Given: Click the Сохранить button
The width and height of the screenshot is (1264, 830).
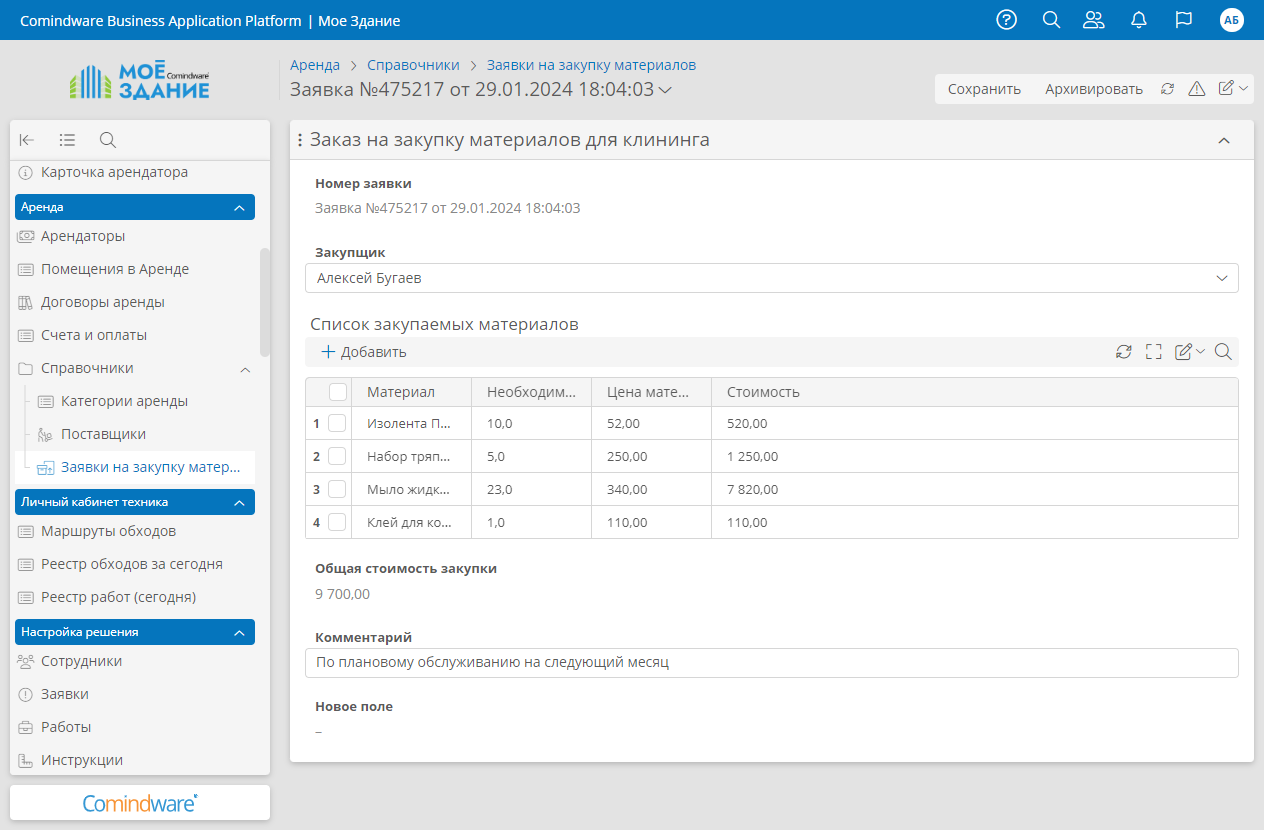Looking at the screenshot, I should [x=984, y=89].
